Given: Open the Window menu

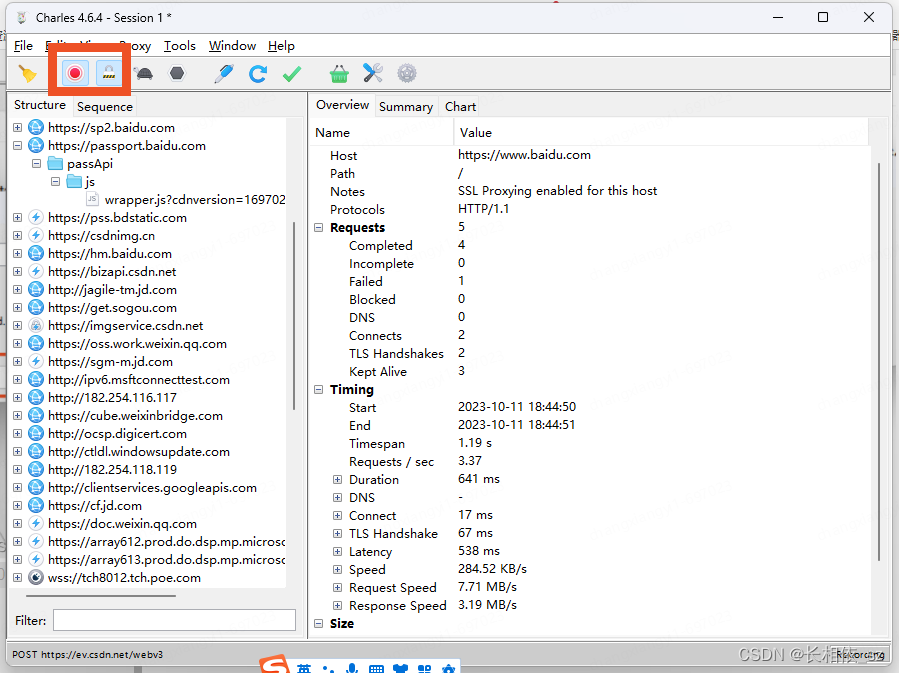Looking at the screenshot, I should pos(232,46).
